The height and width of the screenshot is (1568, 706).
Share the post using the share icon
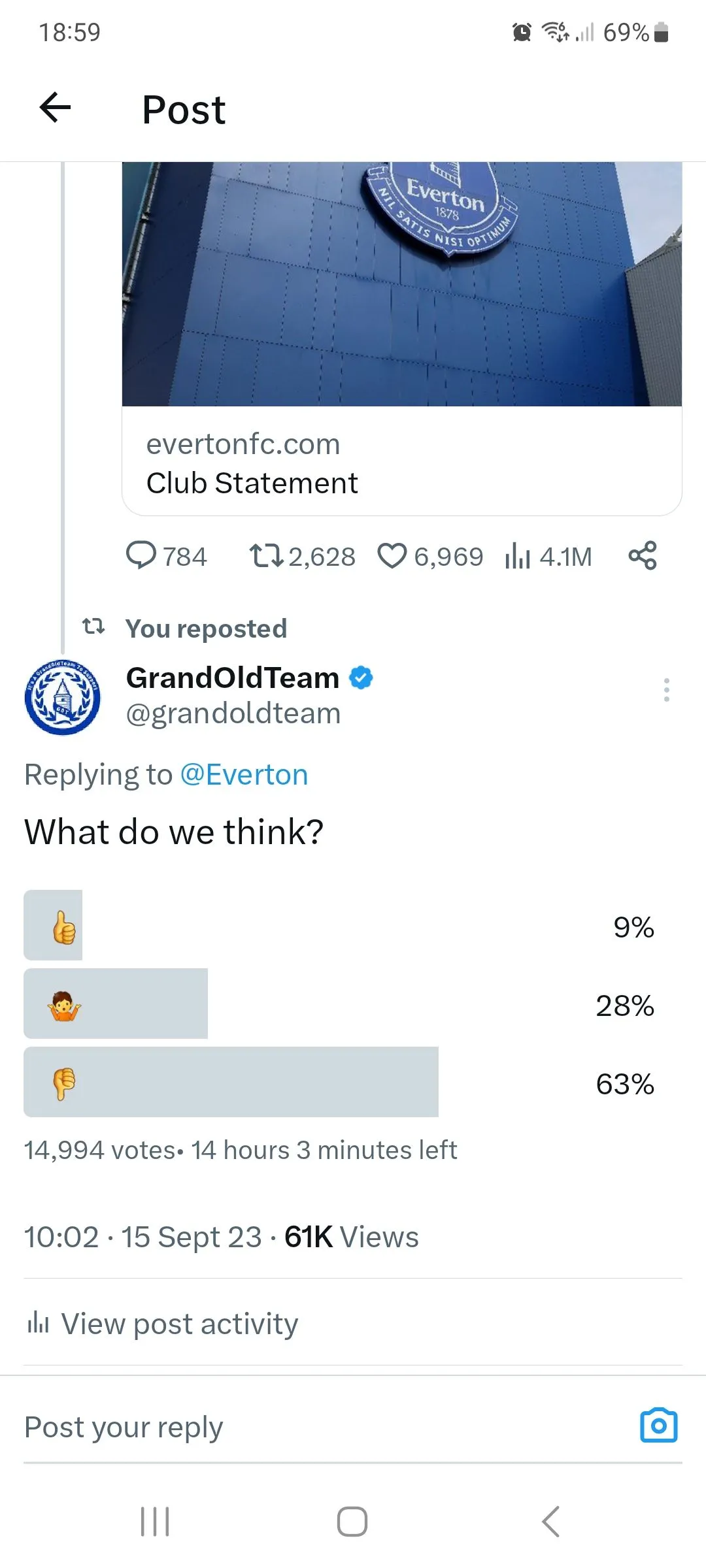pyautogui.click(x=643, y=556)
